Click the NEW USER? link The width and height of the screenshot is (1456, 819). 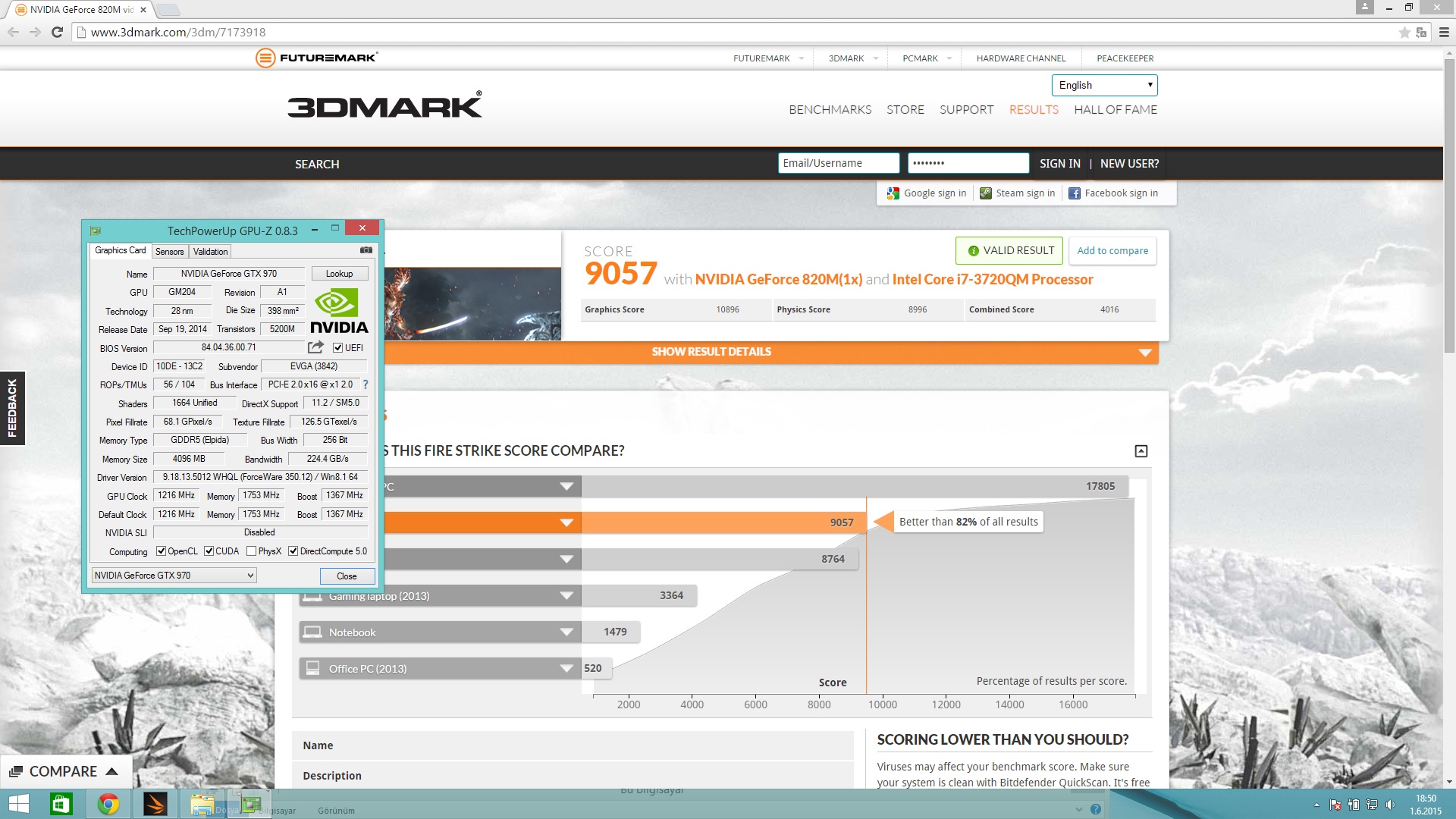(x=1129, y=164)
